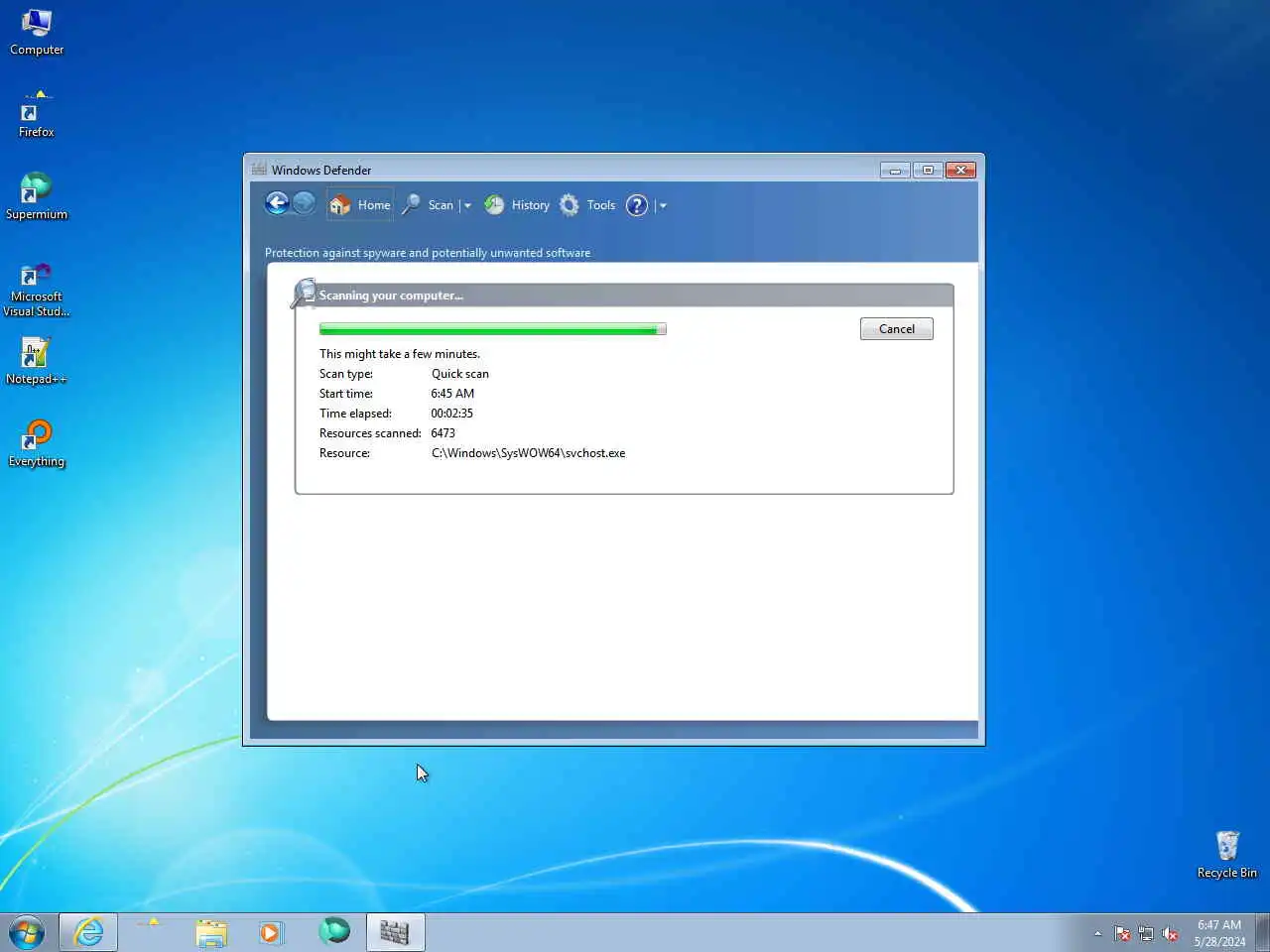
Task: Select the Supermium desktop shortcut
Action: click(37, 196)
